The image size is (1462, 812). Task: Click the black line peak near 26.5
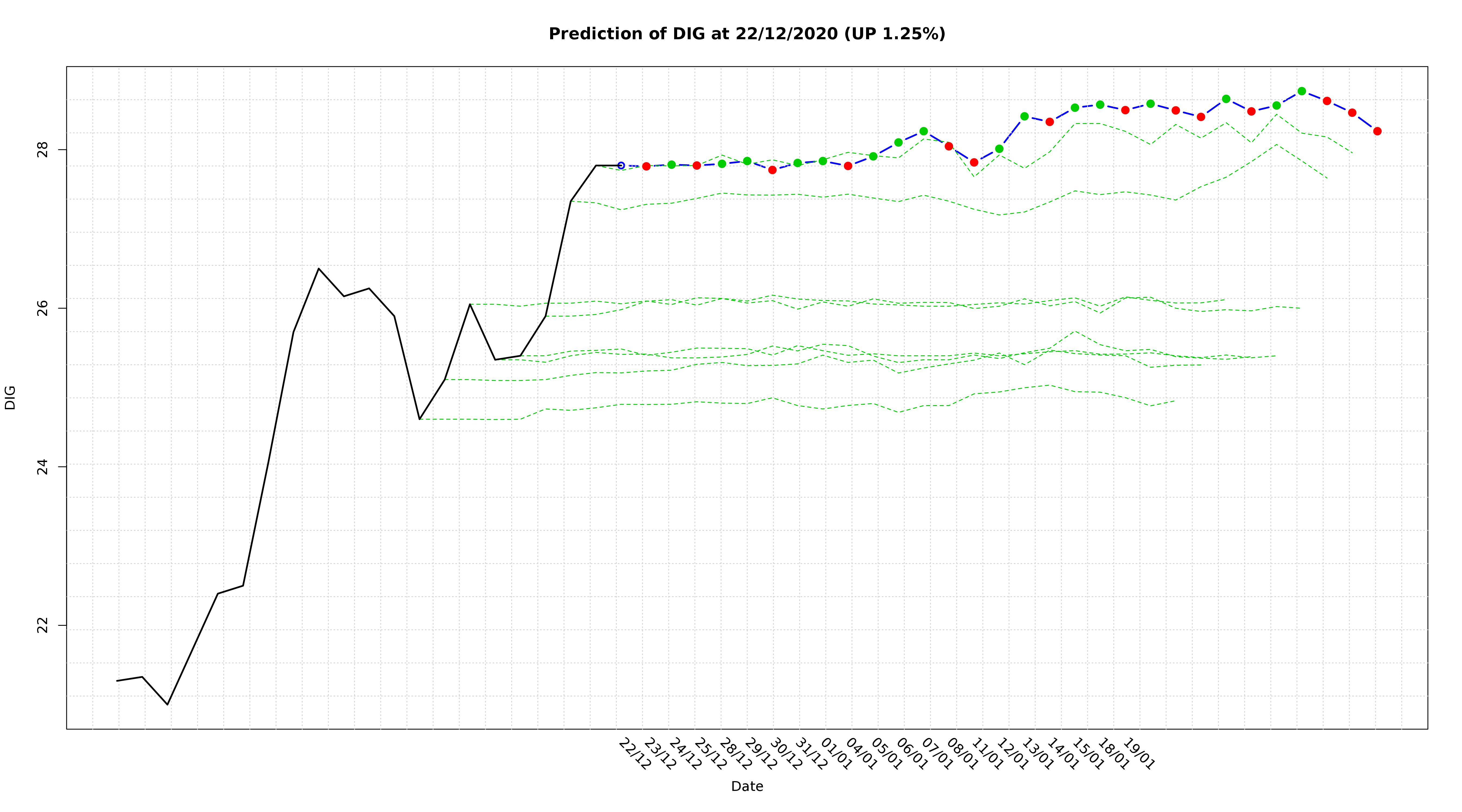click(318, 269)
